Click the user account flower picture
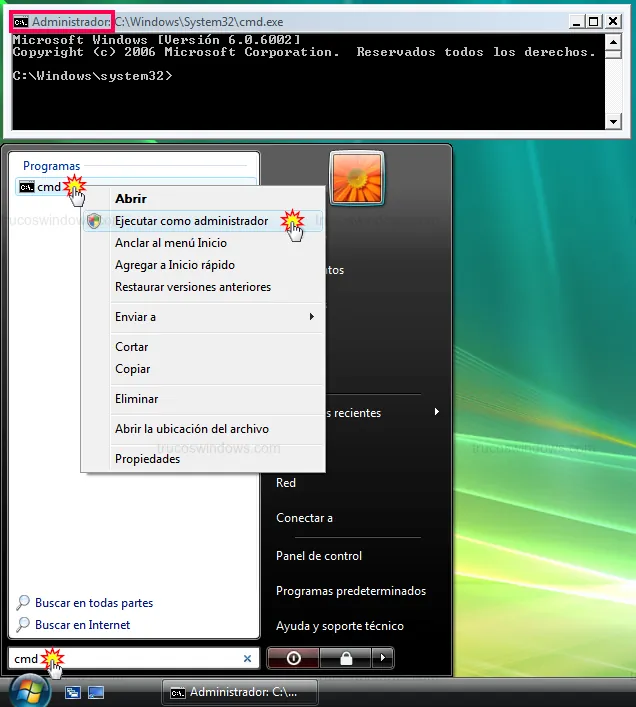The width and height of the screenshot is (636, 707). pos(357,179)
